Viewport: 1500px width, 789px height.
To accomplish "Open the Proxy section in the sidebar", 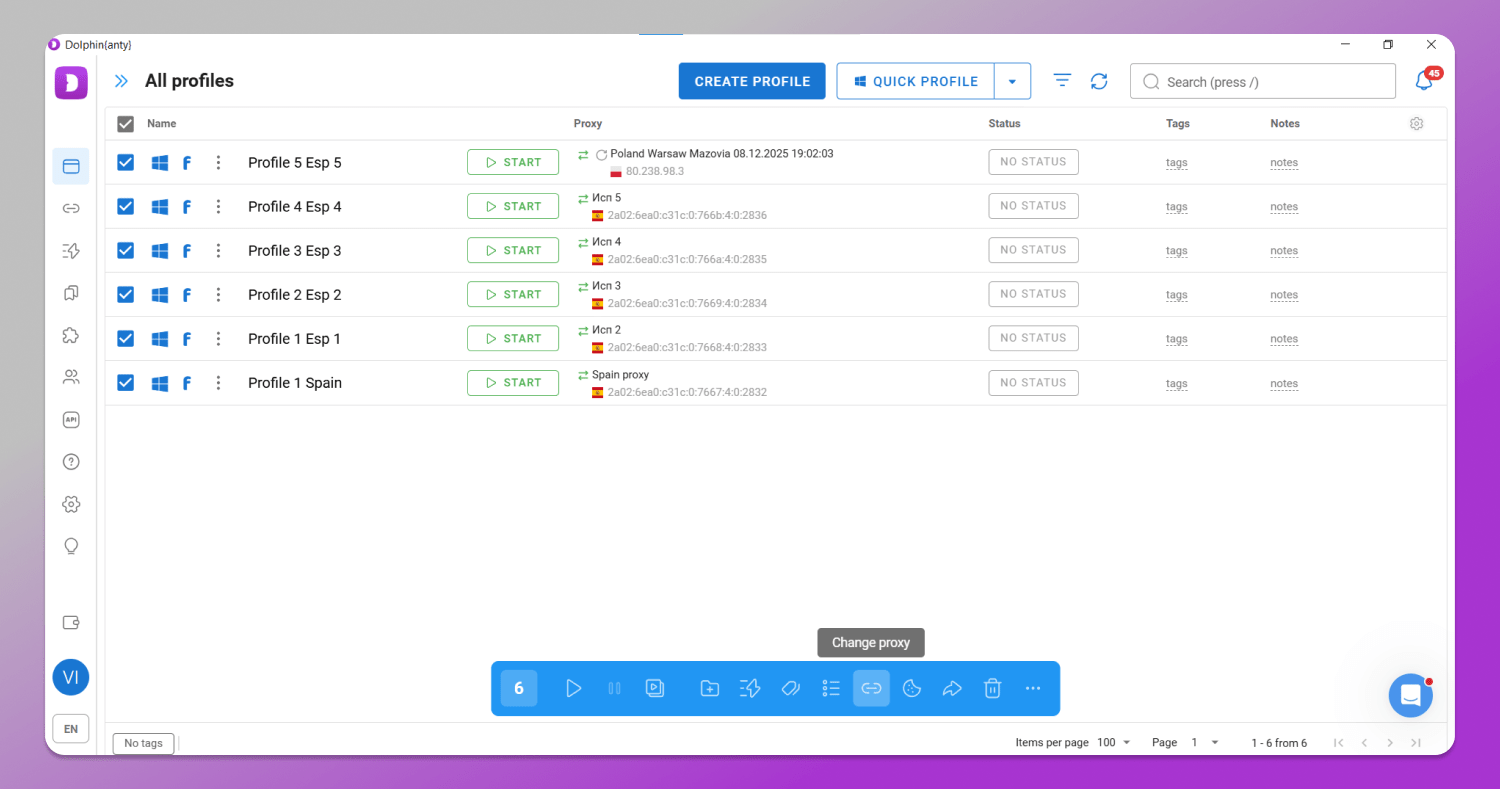I will point(71,208).
